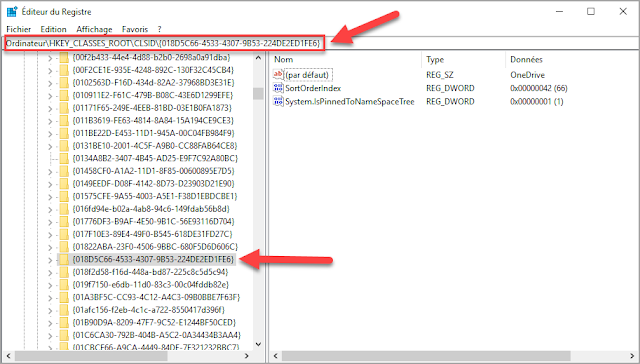This screenshot has height=364, width=640.
Task: Click folder icon of {016fd94e-b02a-4ab8-94c6-149fdab56b8d}
Action: click(64, 209)
